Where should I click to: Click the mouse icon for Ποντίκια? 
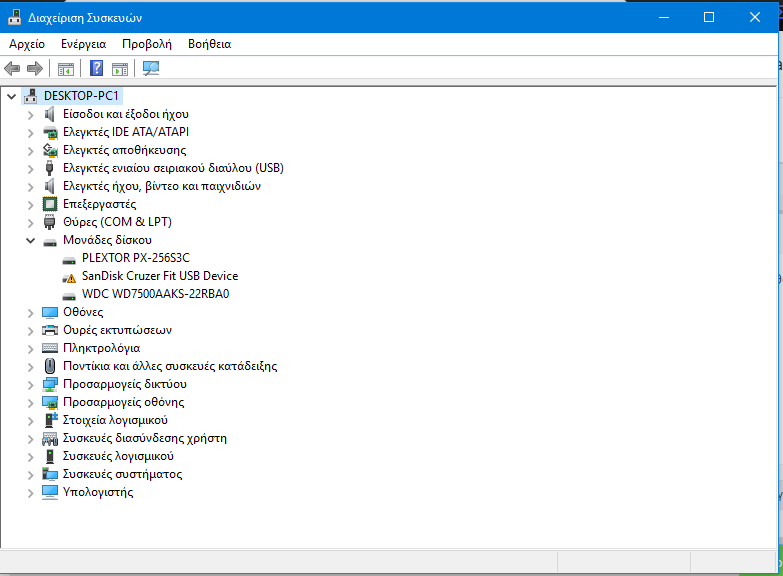[x=50, y=366]
